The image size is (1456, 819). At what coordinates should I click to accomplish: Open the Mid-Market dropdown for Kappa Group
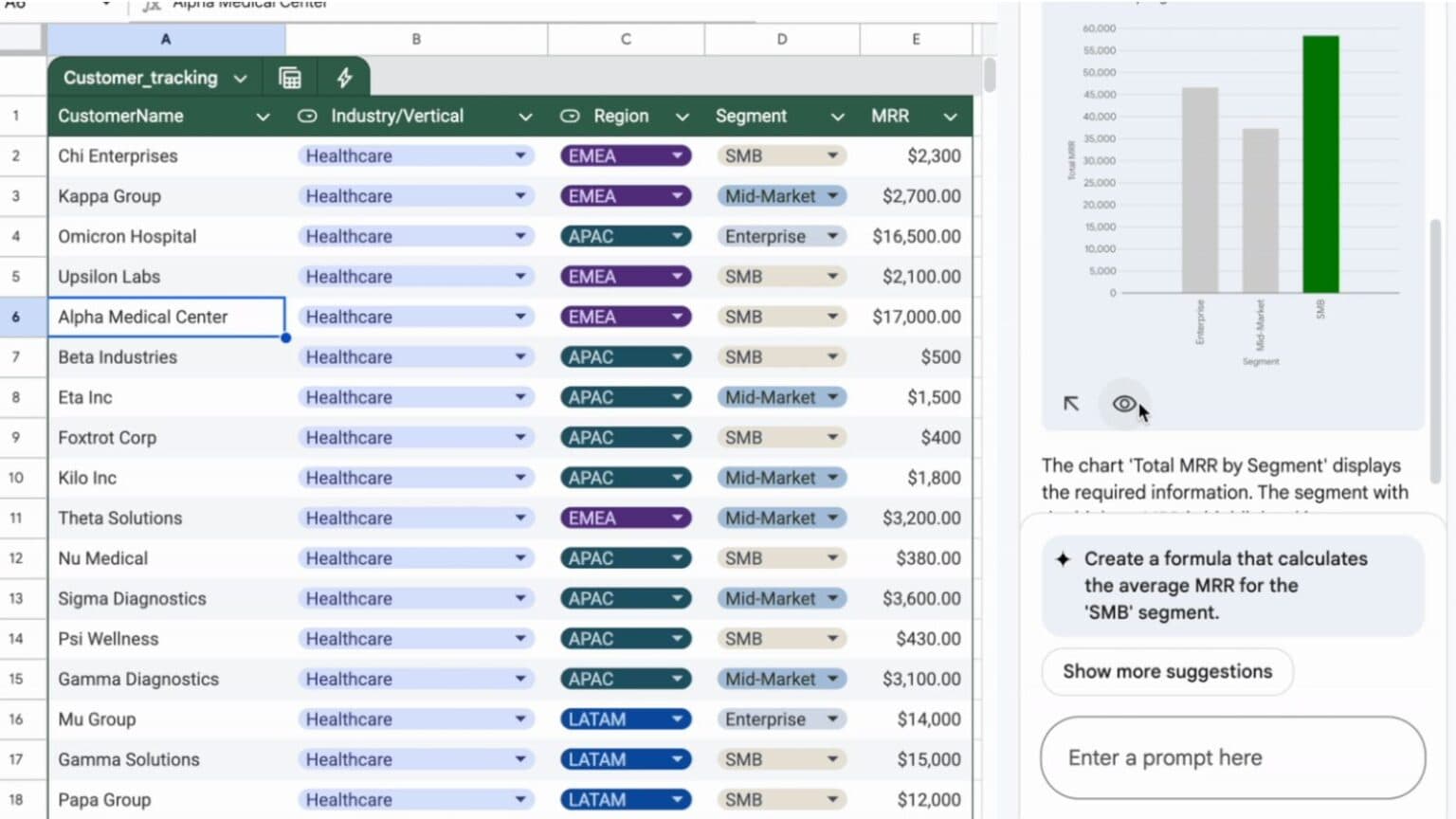point(833,195)
